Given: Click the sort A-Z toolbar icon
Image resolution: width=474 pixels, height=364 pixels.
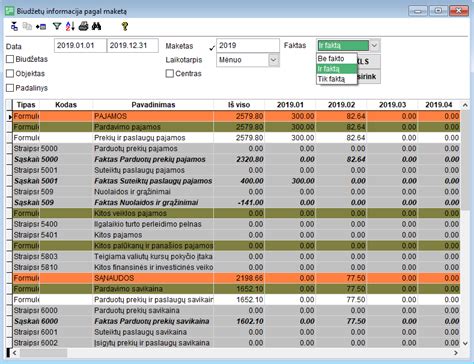Looking at the screenshot, I should click(70, 26).
